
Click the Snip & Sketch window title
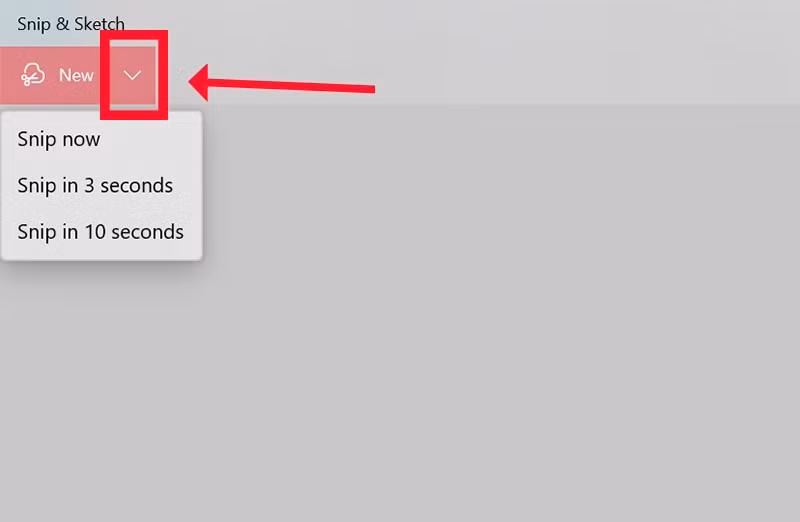[71, 24]
